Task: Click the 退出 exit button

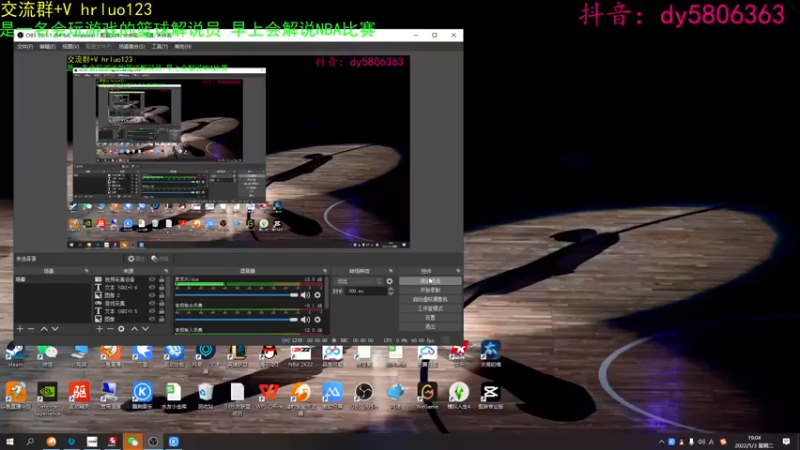Action: coord(430,327)
